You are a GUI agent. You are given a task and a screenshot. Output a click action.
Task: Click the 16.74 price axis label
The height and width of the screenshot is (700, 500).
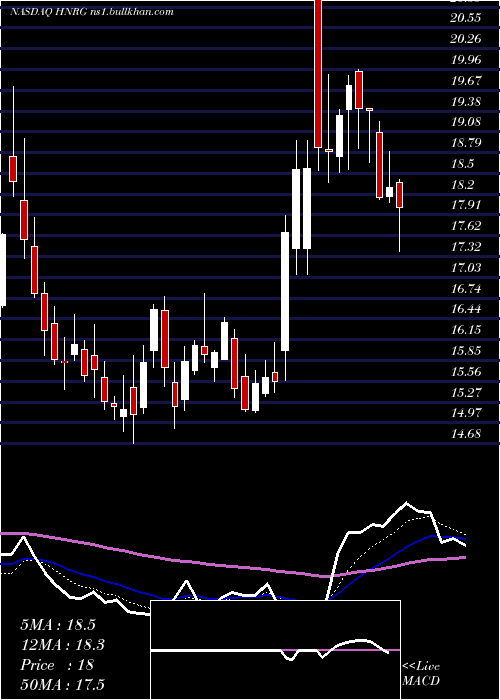tap(467, 288)
